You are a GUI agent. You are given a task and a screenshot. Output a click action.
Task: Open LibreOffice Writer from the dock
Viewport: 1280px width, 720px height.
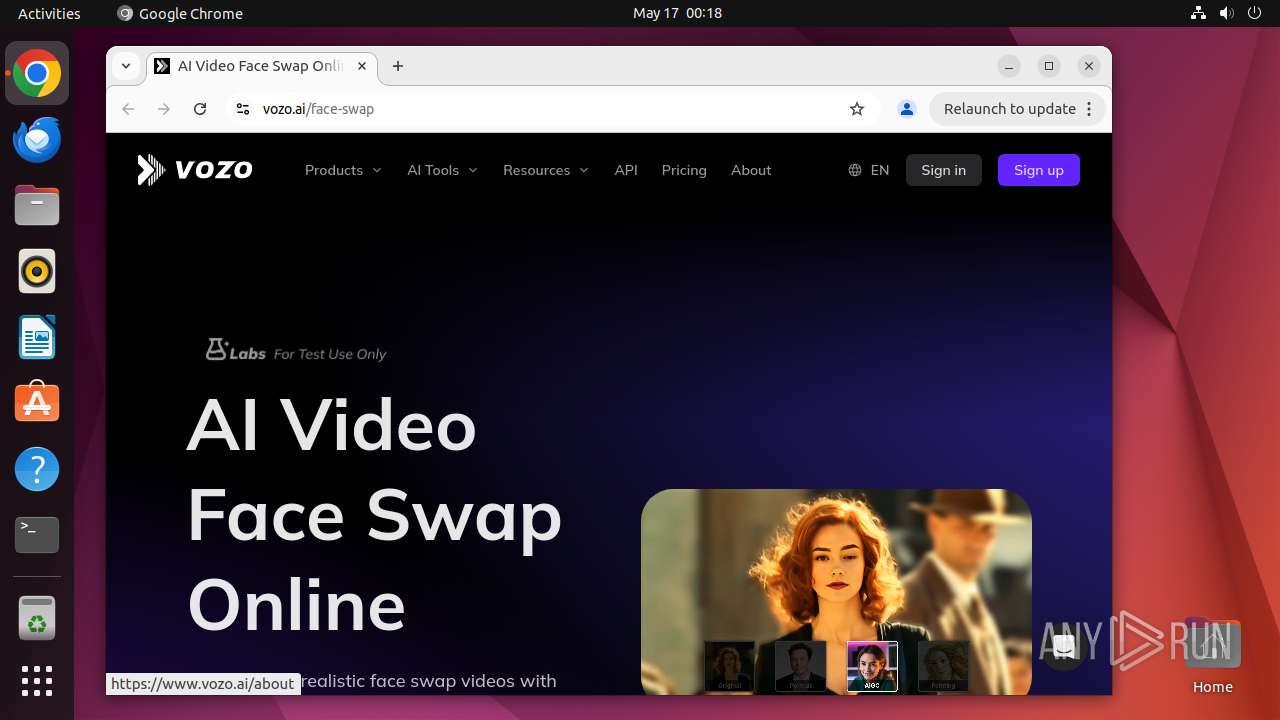[37, 337]
